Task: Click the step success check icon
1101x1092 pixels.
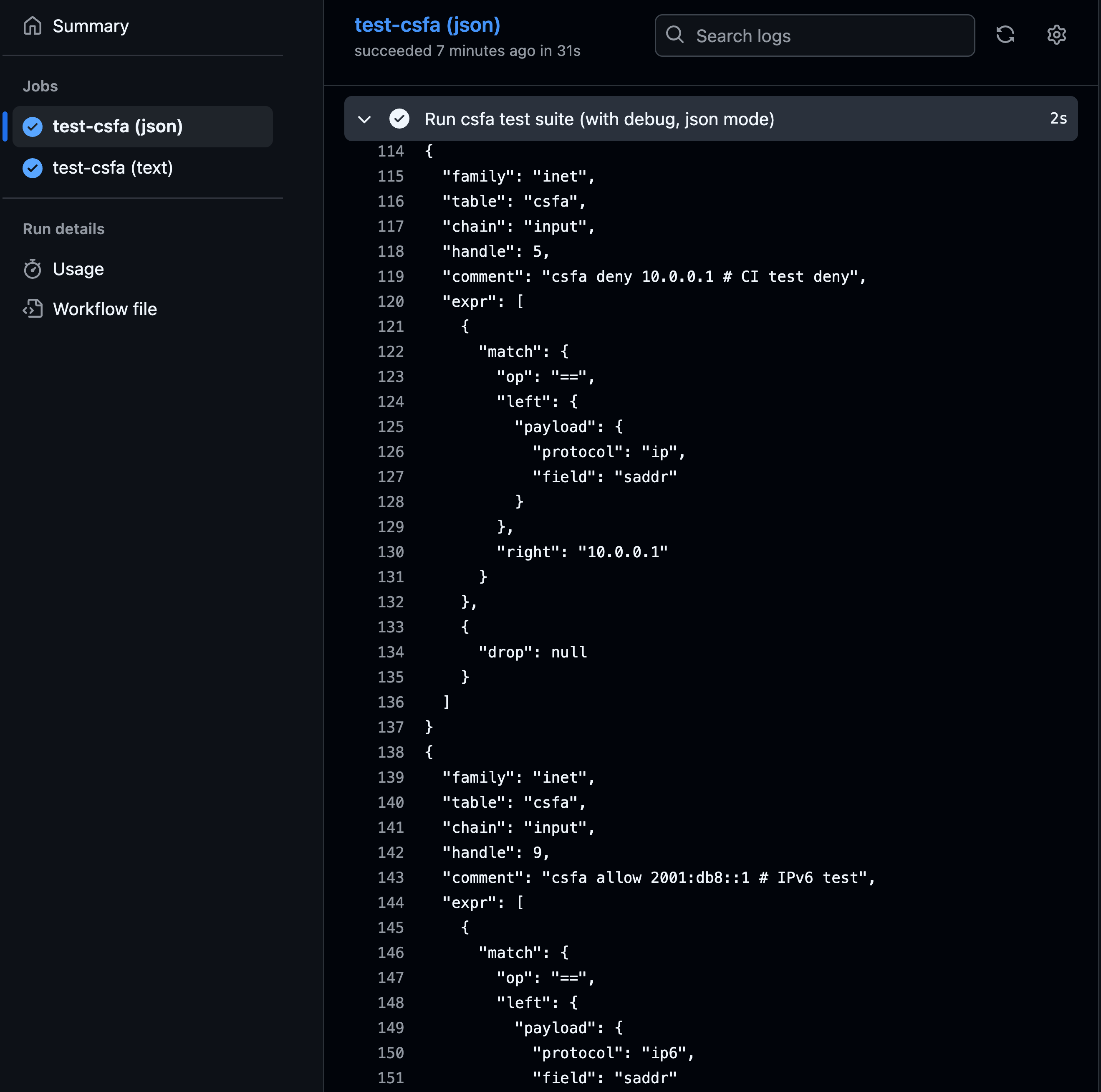Action: (x=399, y=119)
